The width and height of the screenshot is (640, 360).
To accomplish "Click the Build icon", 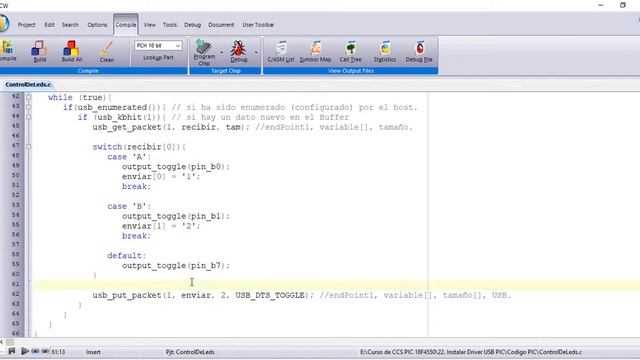I will point(39,51).
